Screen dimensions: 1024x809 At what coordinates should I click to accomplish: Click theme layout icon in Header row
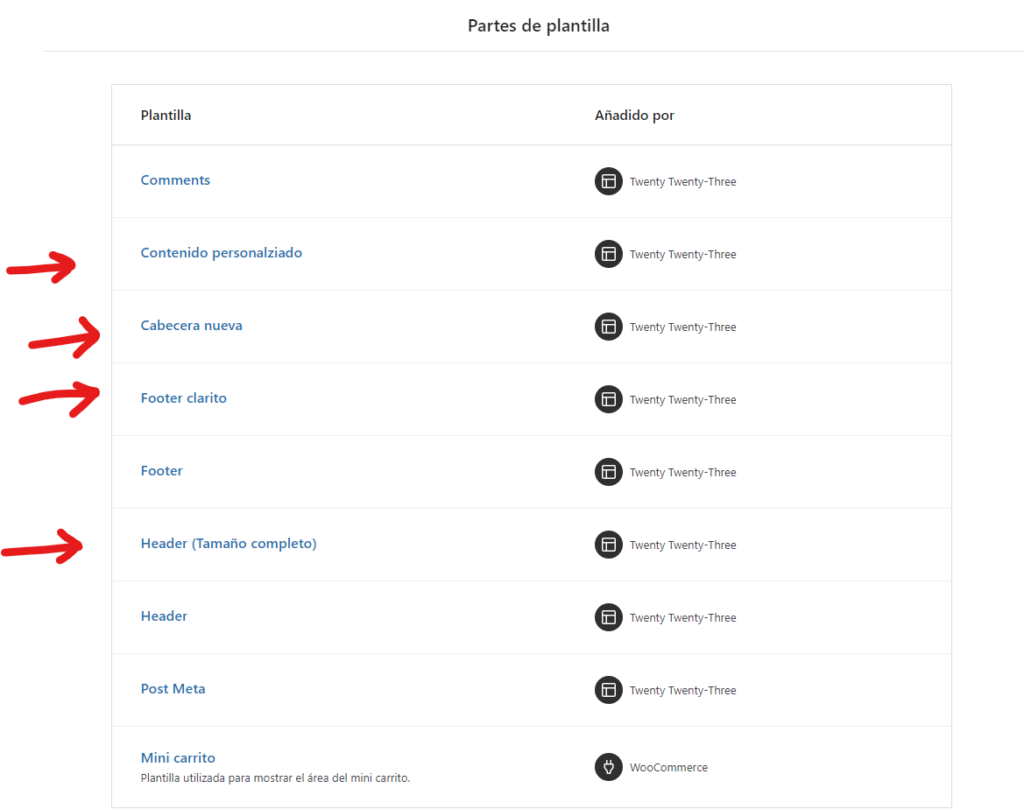point(608,618)
